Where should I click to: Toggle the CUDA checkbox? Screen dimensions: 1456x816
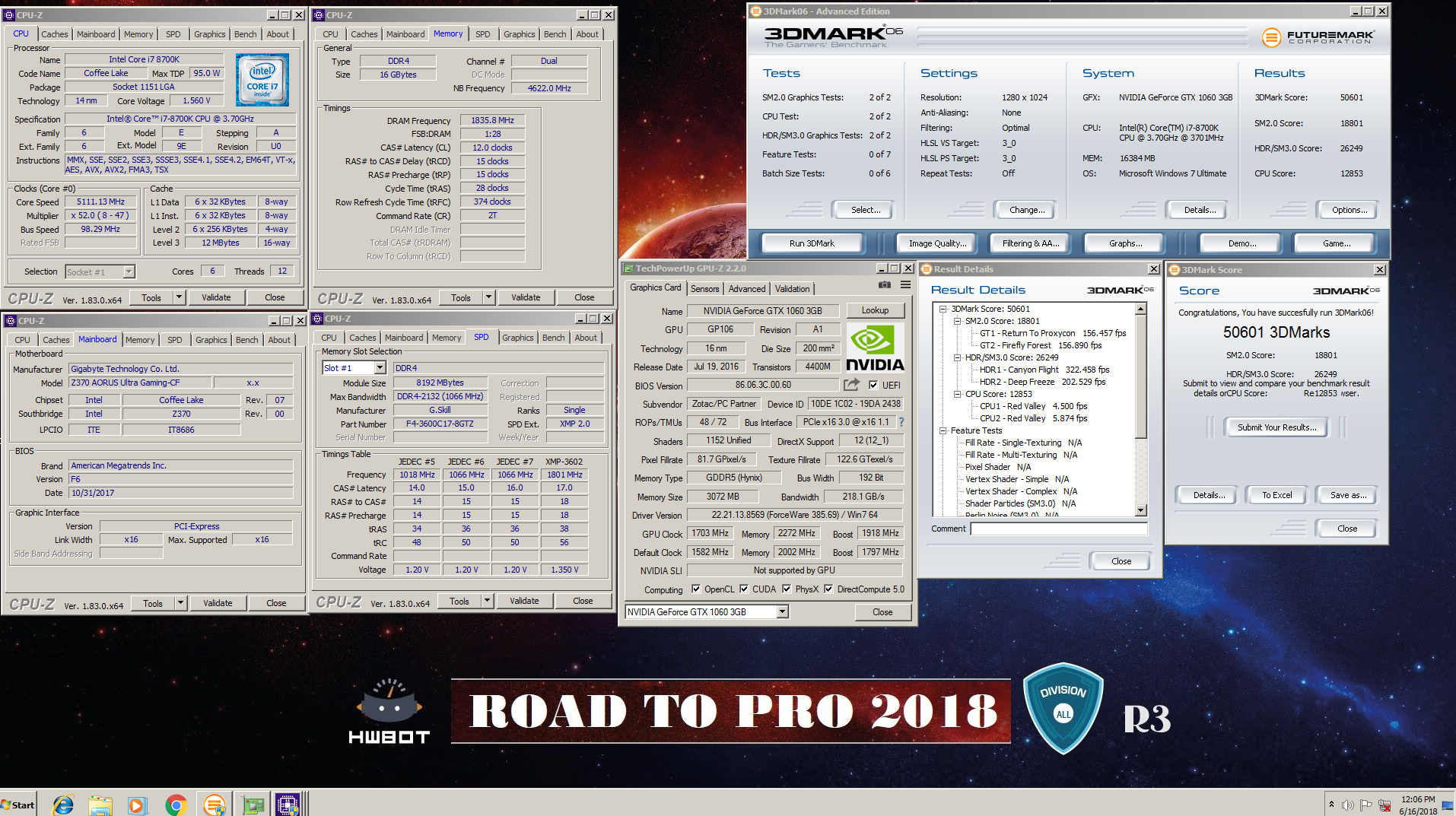click(x=744, y=589)
